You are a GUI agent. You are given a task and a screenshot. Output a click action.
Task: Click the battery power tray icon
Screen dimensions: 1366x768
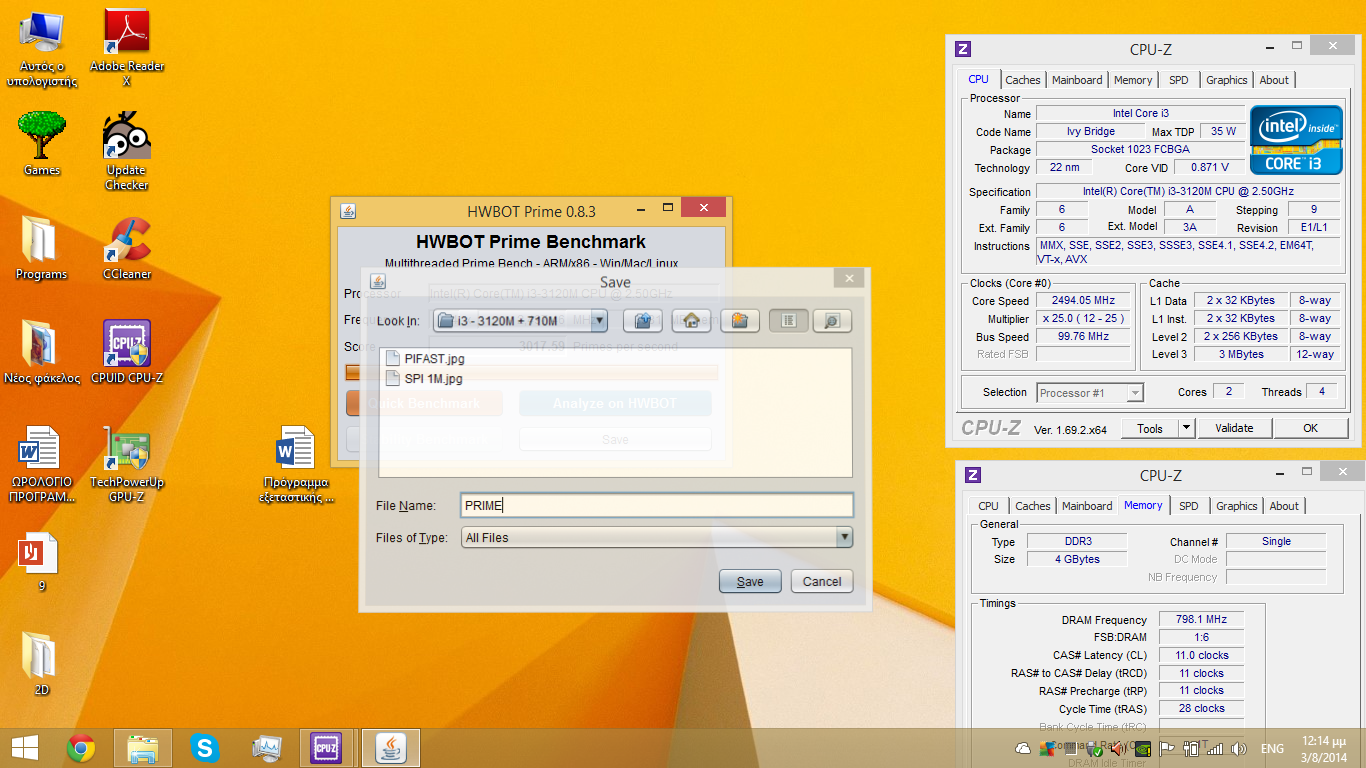pyautogui.click(x=1190, y=748)
